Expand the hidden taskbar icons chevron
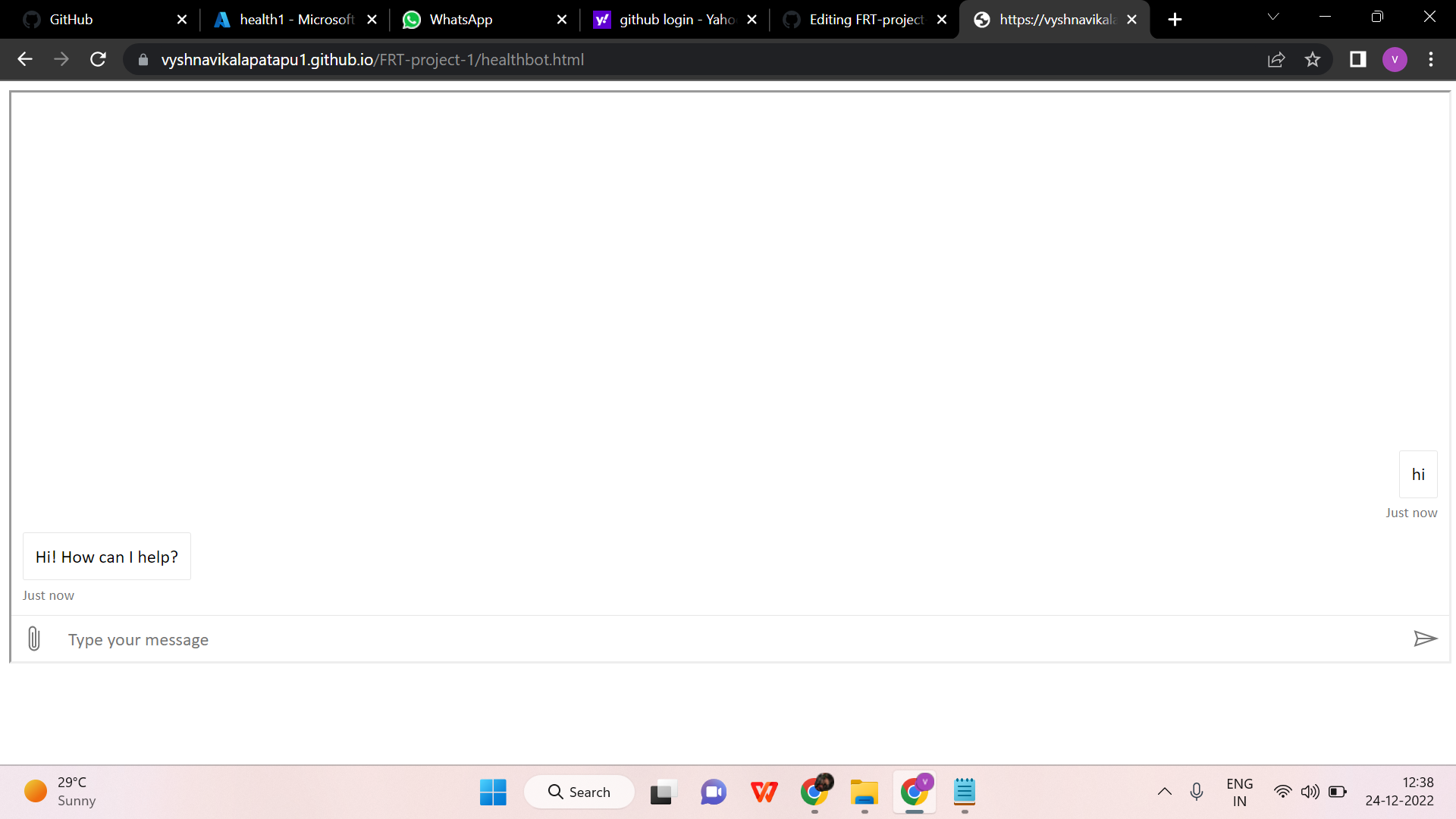 1166,792
